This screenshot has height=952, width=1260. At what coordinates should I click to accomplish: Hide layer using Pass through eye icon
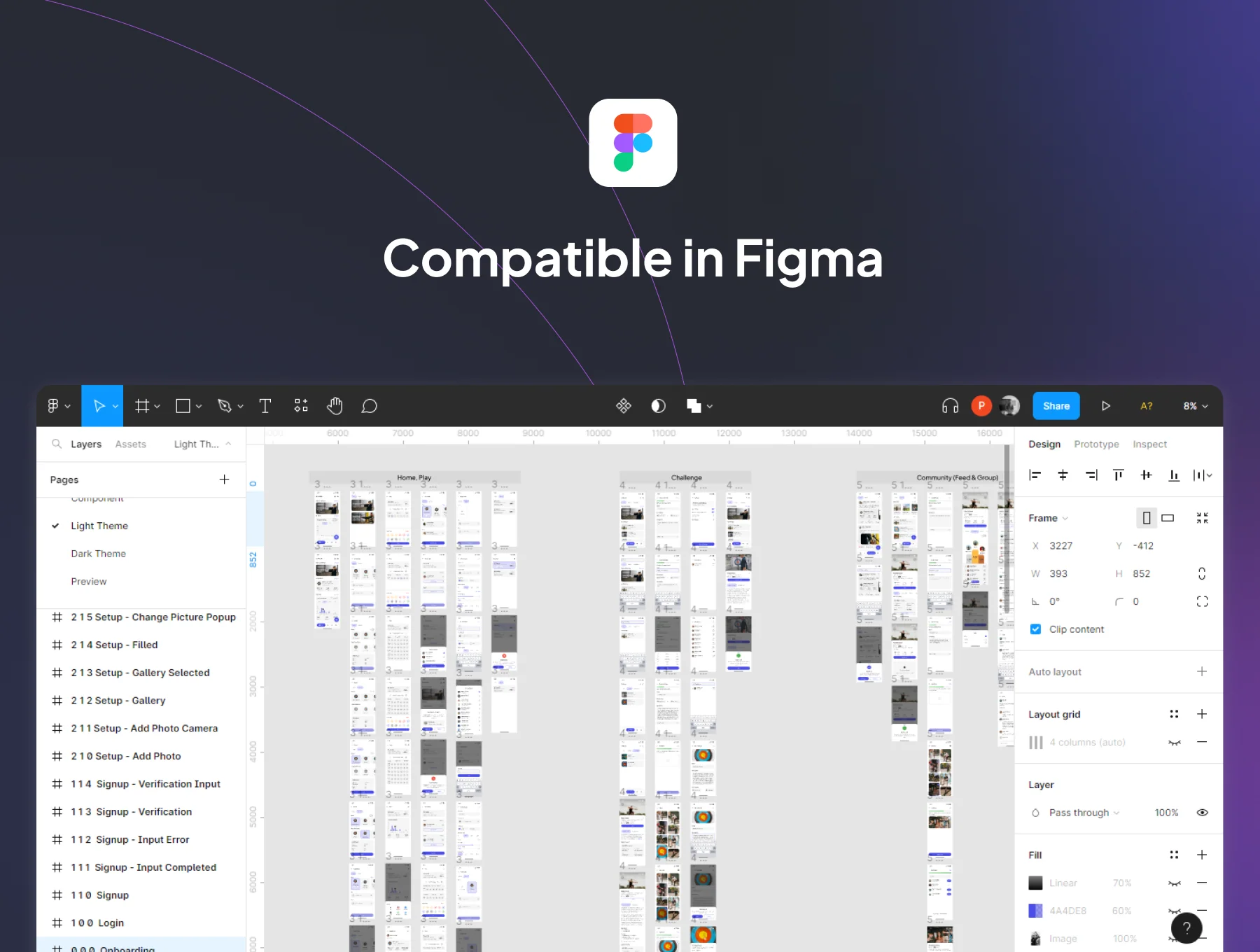tap(1202, 813)
